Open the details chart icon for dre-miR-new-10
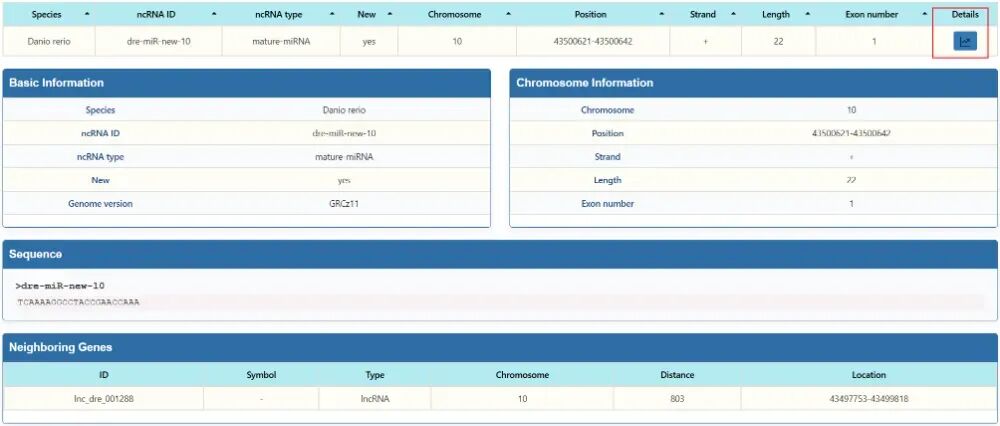Viewport: 1000px width, 426px height. click(x=965, y=42)
